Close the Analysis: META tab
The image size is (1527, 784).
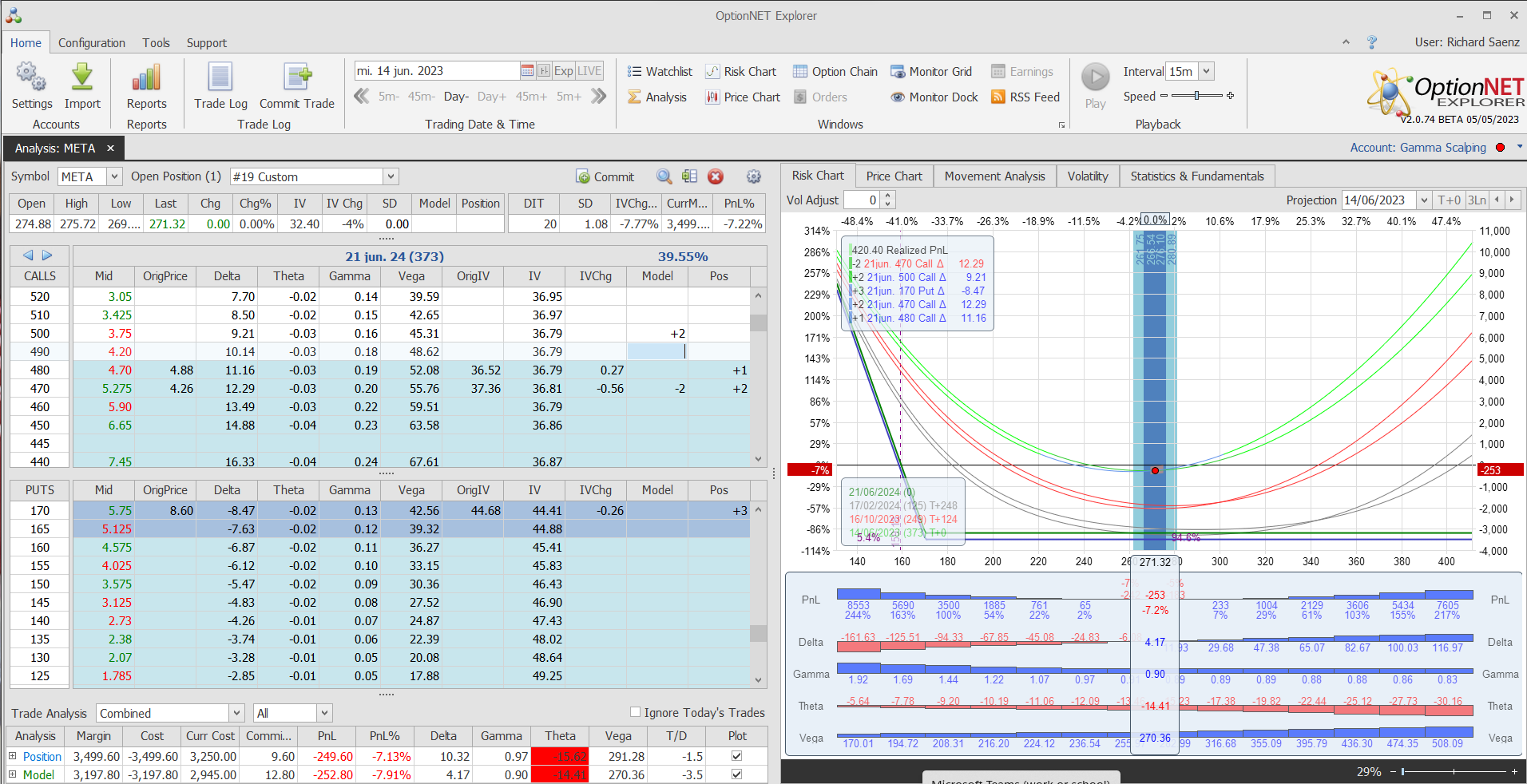pos(110,148)
